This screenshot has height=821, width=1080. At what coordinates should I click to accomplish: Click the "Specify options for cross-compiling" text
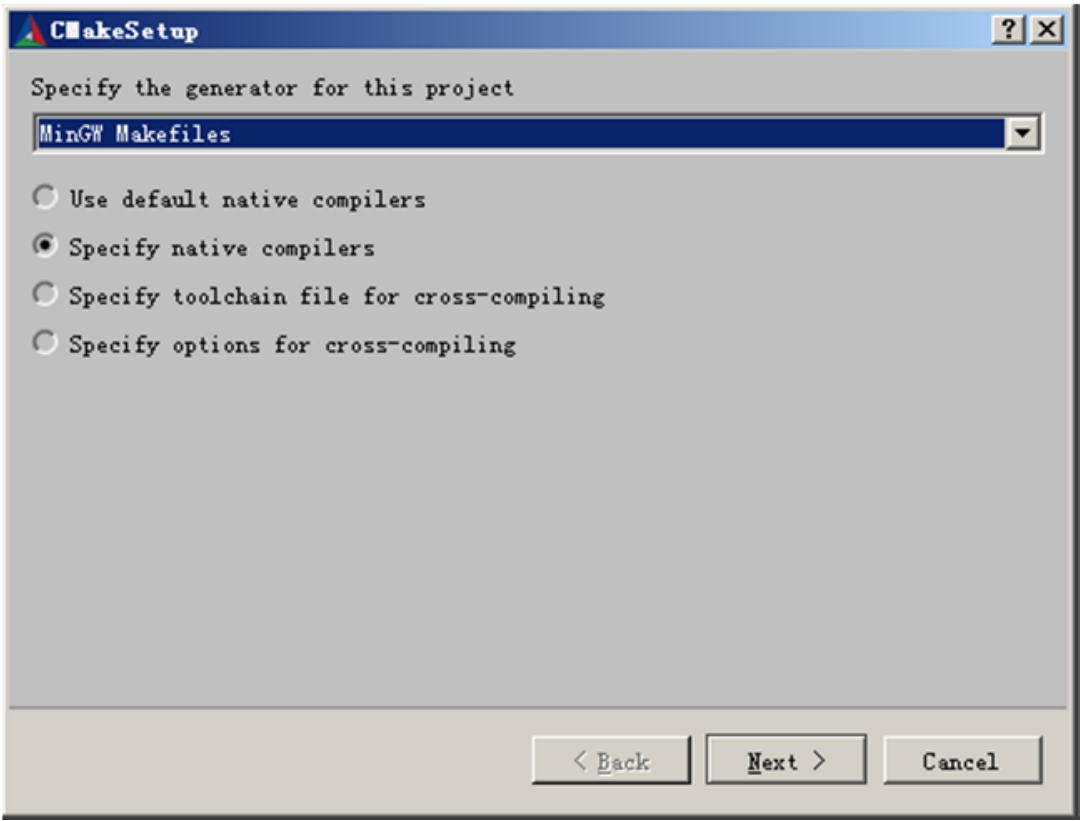[292, 345]
